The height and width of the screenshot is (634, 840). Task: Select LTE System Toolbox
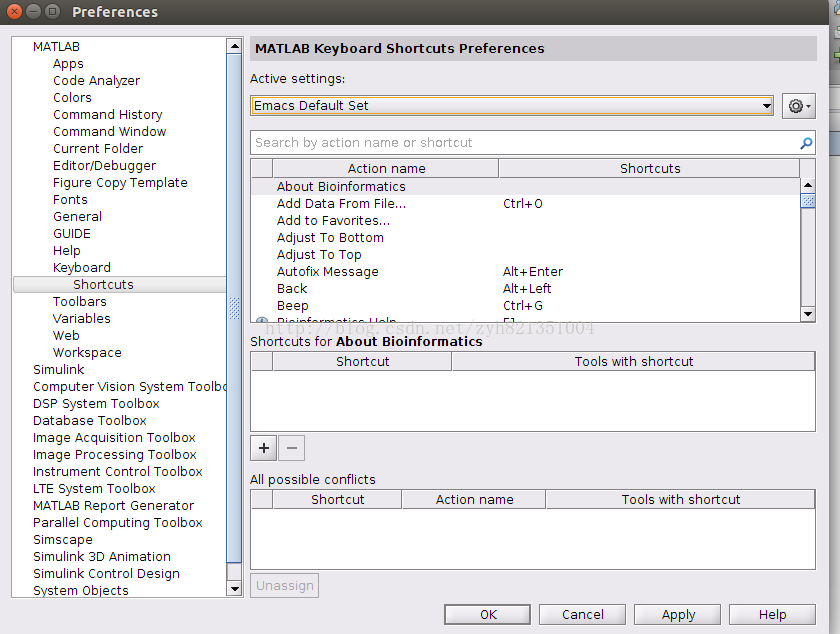[x=94, y=488]
